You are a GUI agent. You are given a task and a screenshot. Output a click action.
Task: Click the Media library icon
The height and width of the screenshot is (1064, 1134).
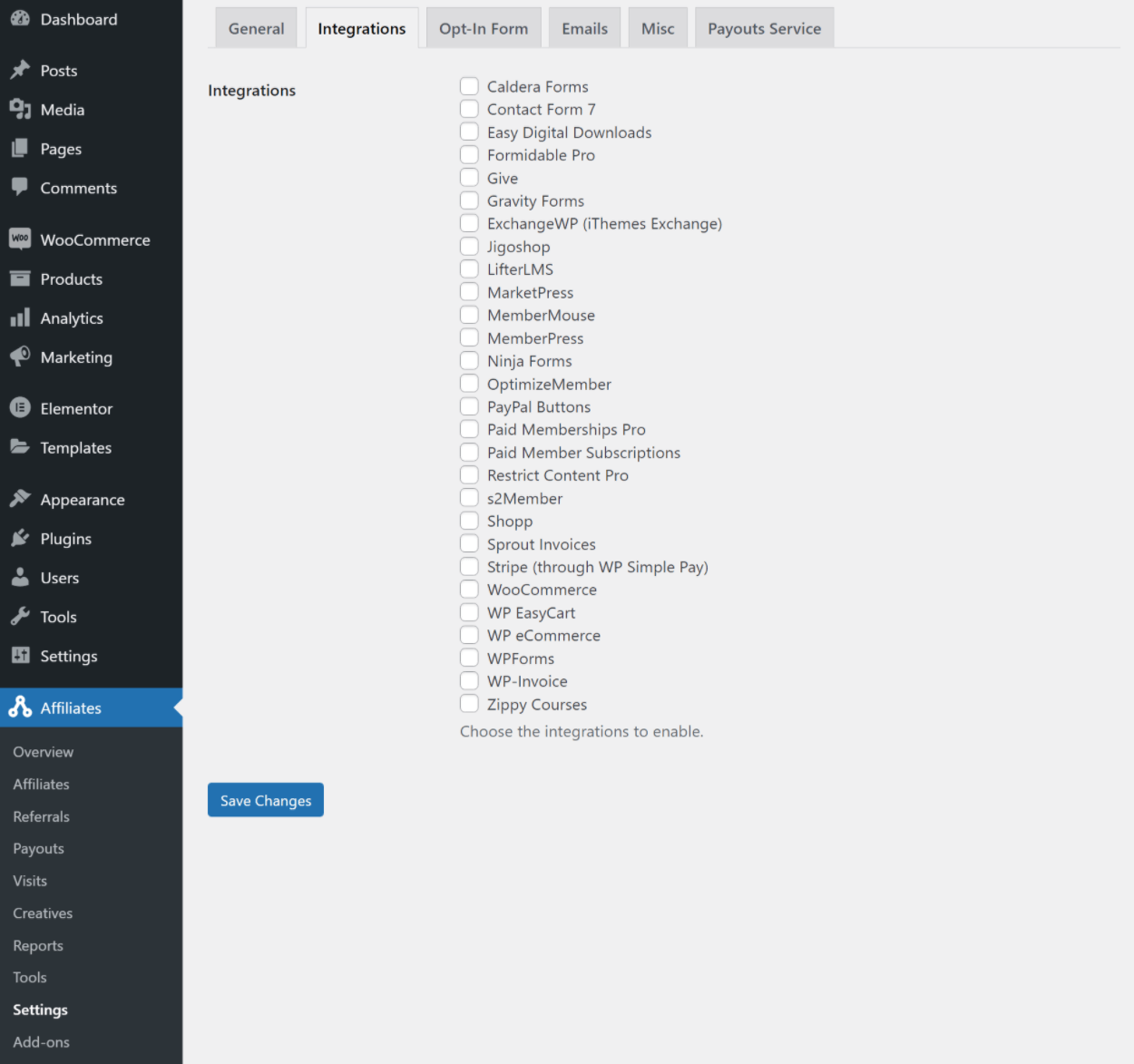click(x=20, y=109)
